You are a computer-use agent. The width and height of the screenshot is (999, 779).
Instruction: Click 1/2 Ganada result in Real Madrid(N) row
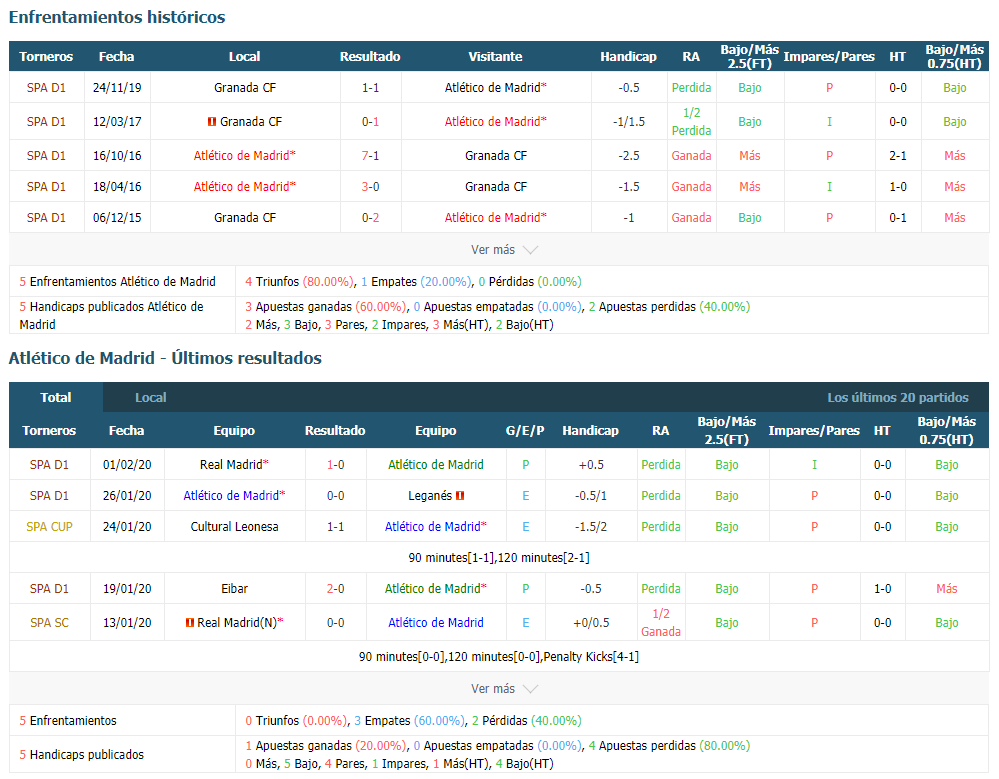coord(661,622)
